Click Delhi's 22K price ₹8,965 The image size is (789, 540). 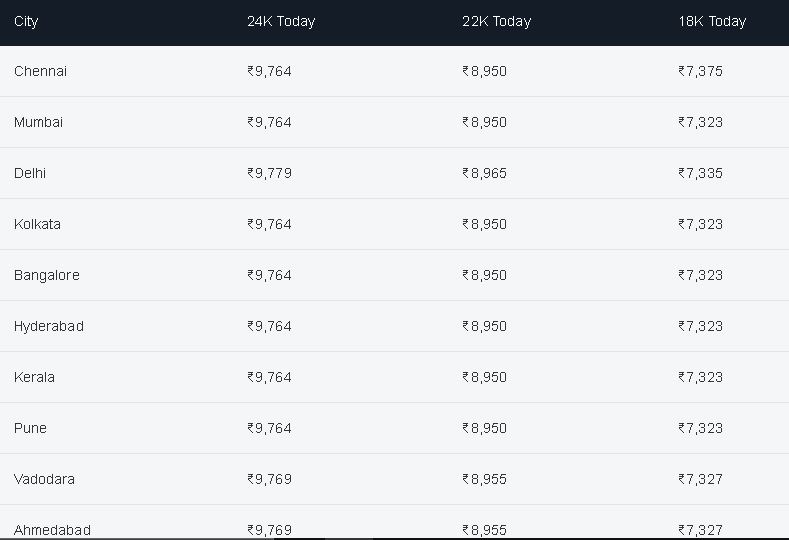point(484,173)
